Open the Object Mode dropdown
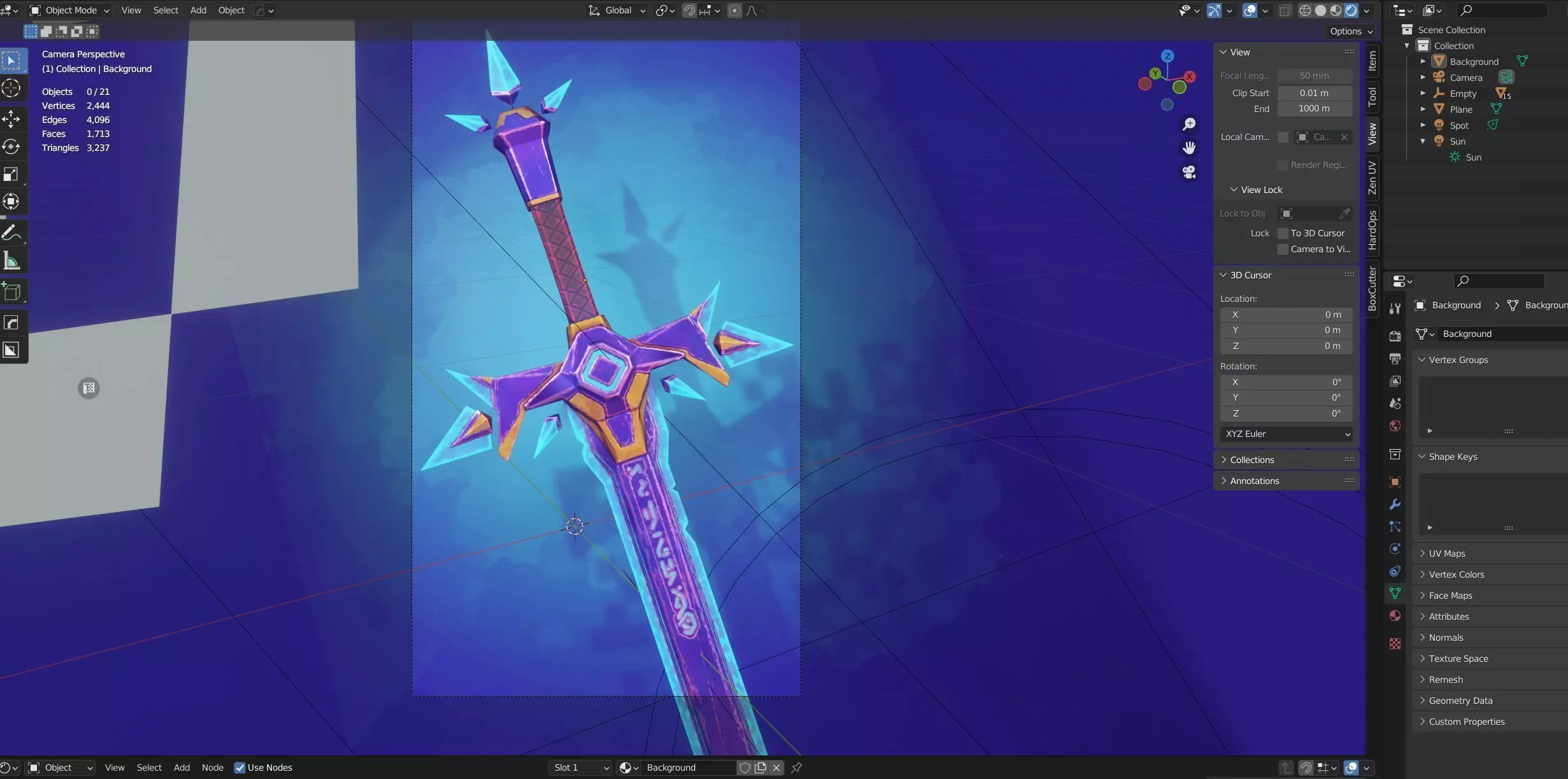 pyautogui.click(x=70, y=10)
